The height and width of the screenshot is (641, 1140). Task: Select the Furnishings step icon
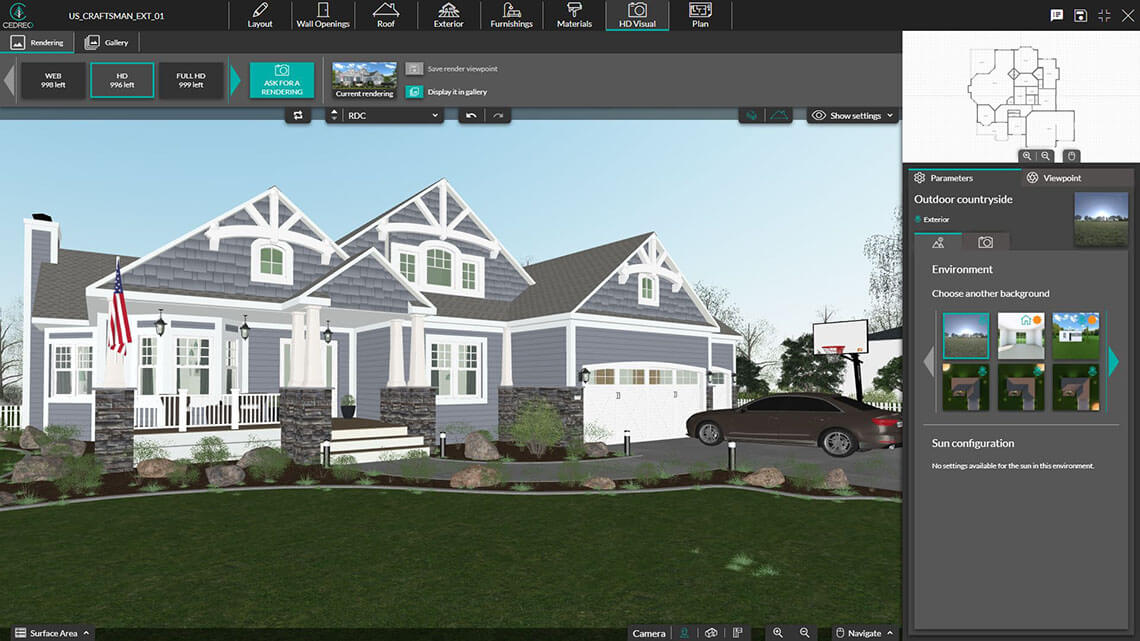511,15
